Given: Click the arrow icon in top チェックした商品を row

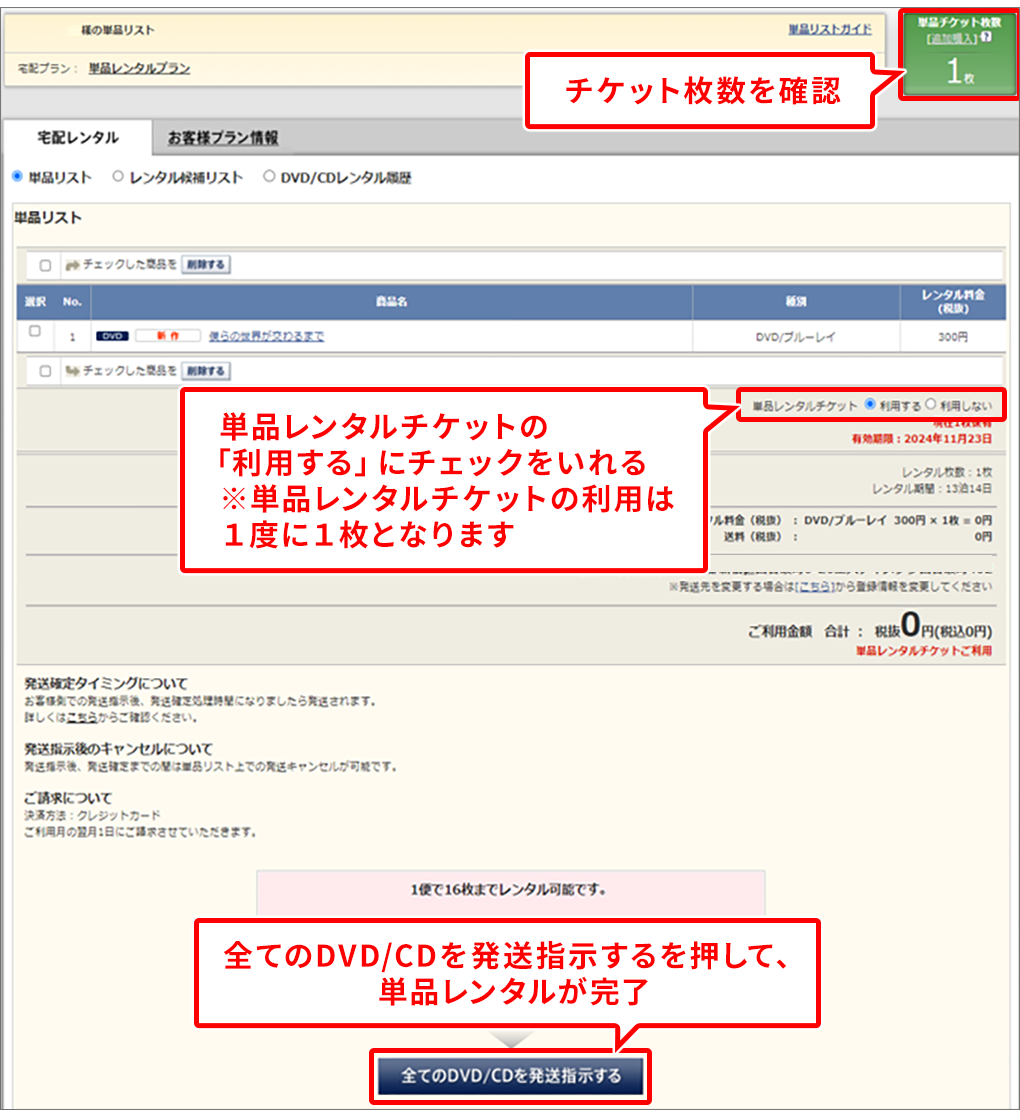Looking at the screenshot, I should (x=71, y=265).
